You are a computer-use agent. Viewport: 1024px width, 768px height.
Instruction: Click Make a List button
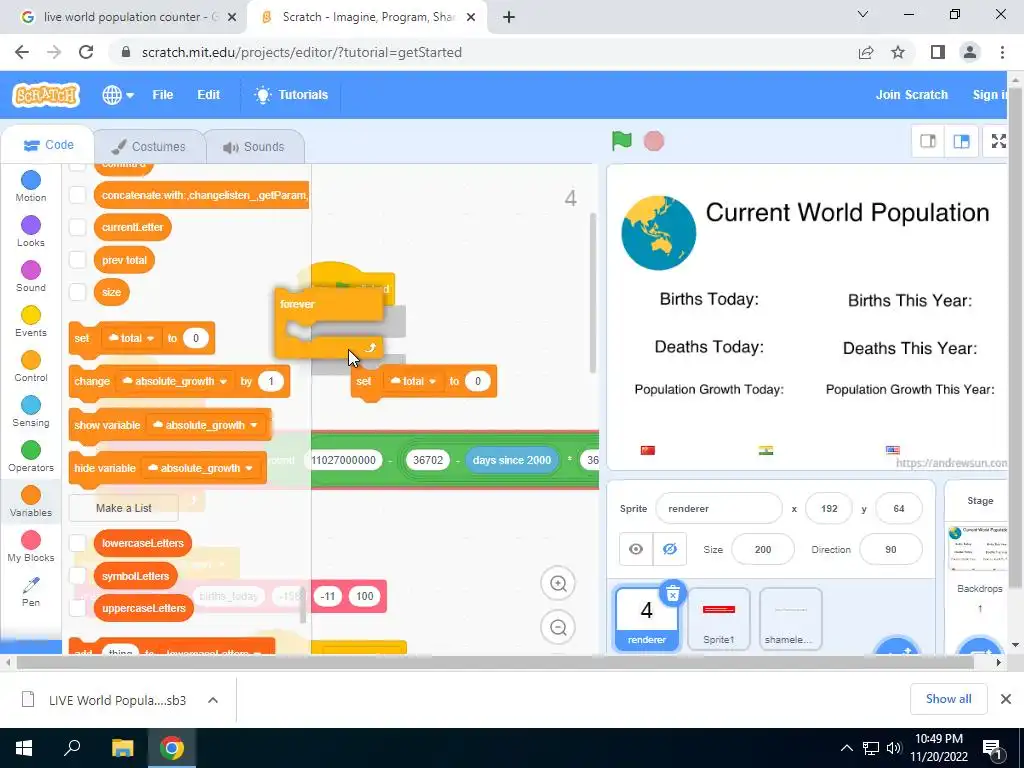[123, 508]
